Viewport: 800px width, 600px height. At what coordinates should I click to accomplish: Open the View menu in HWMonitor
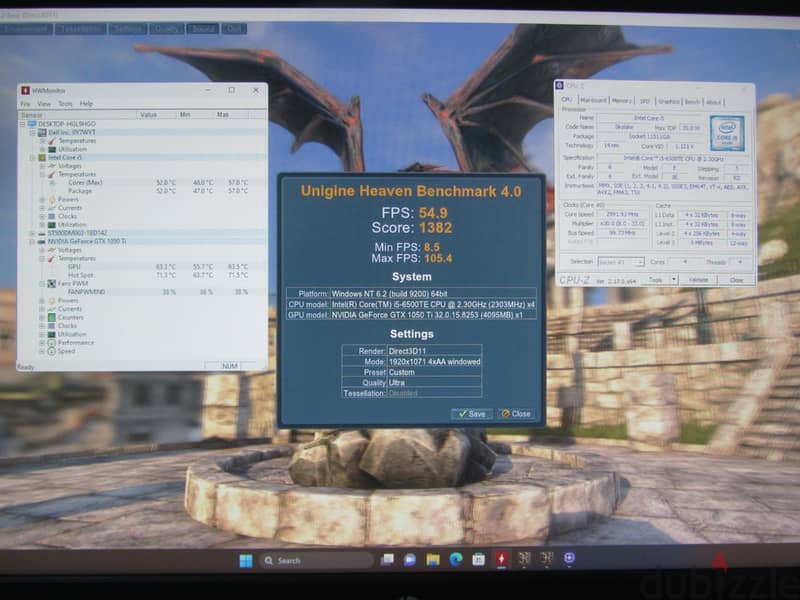click(44, 104)
